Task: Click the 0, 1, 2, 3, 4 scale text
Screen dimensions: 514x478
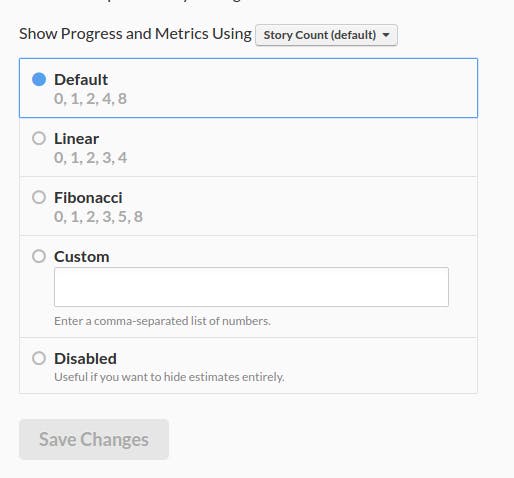Action: [90, 158]
